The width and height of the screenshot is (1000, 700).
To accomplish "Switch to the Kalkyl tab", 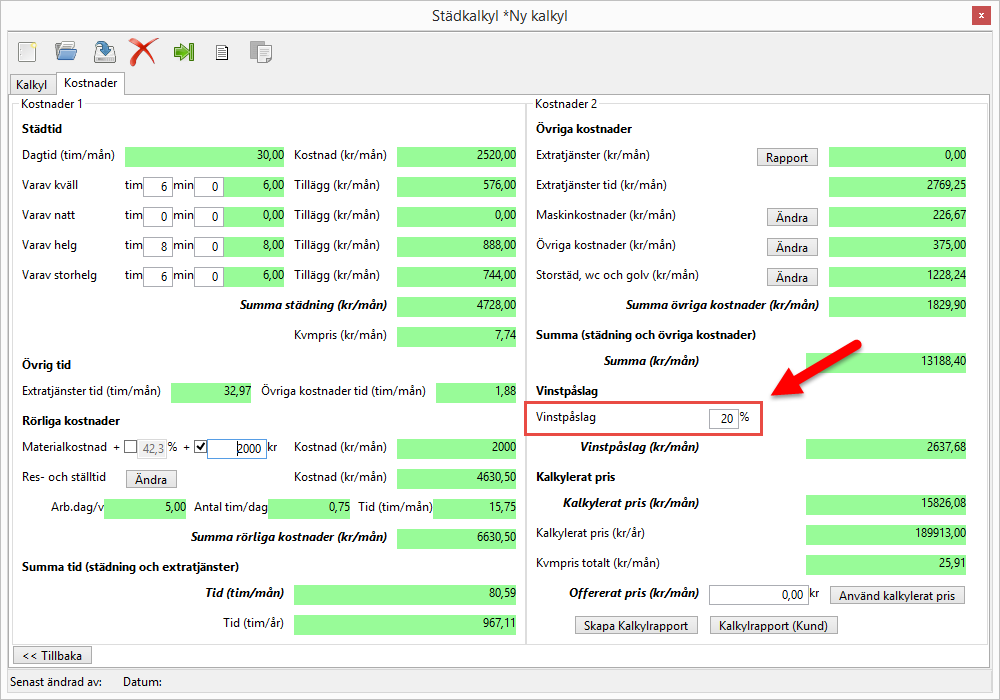I will [31, 85].
